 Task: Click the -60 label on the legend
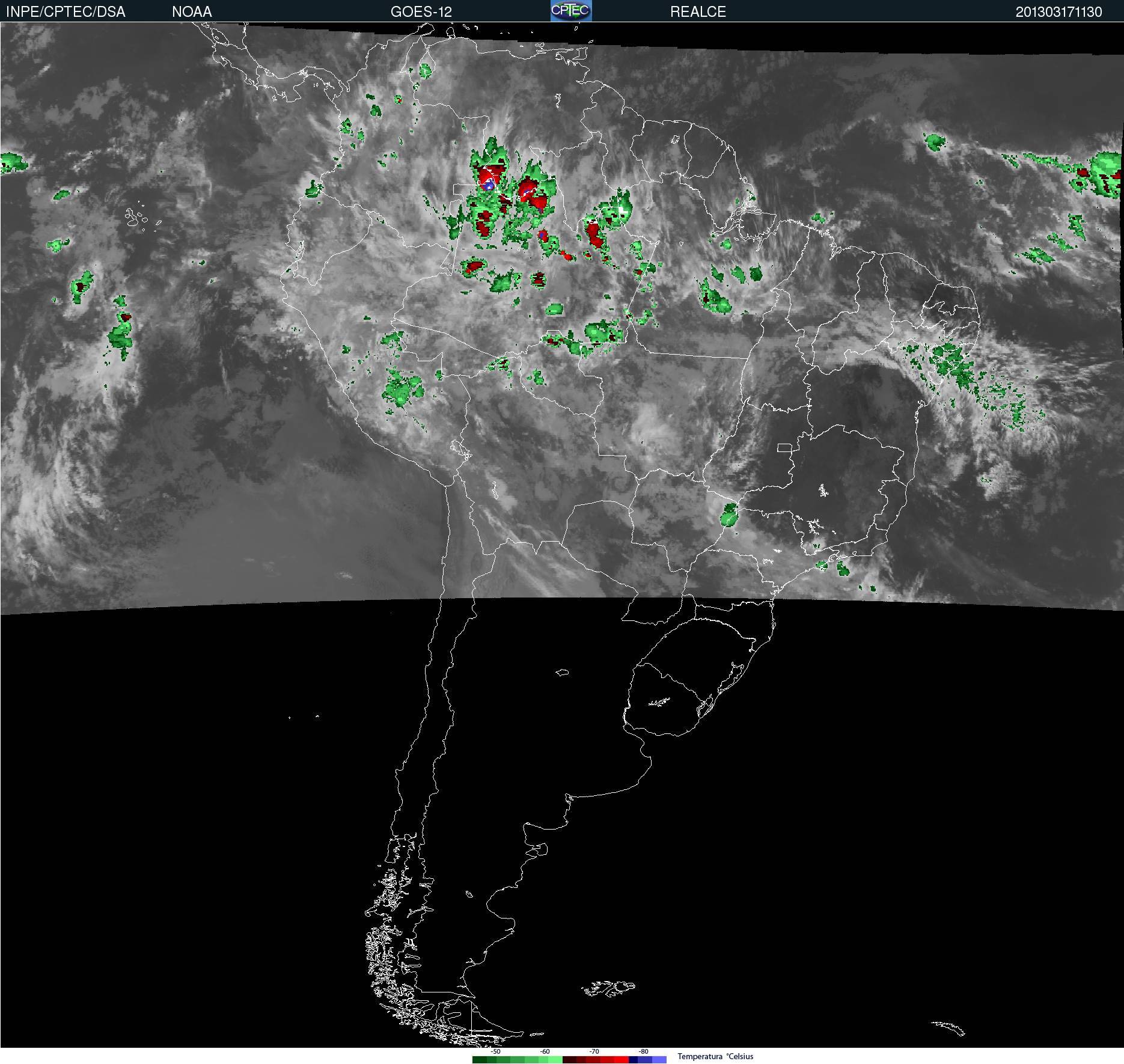545,1051
